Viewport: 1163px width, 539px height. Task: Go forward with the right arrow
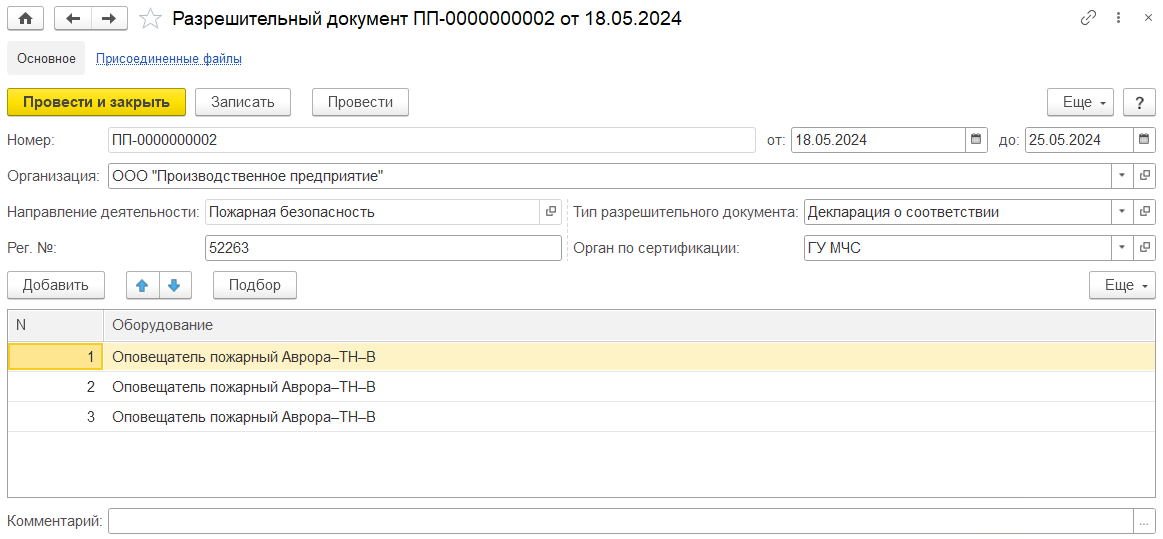tap(109, 18)
